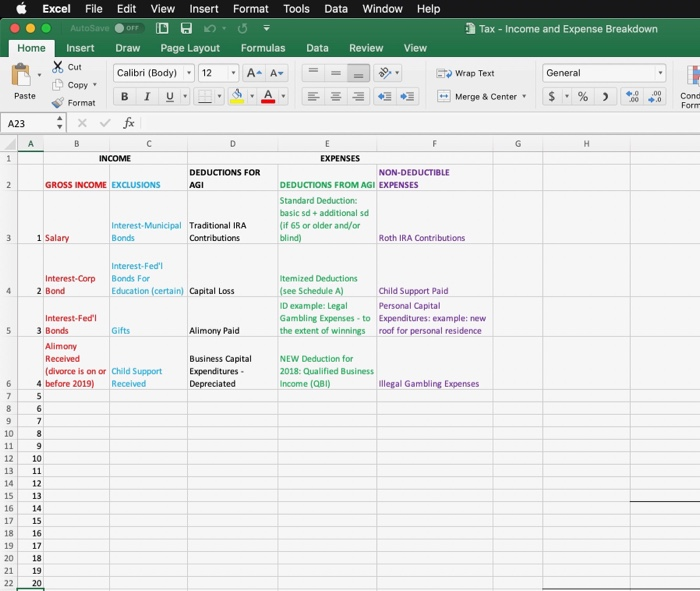Align text to bottom
The height and width of the screenshot is (591, 700).
[358, 73]
